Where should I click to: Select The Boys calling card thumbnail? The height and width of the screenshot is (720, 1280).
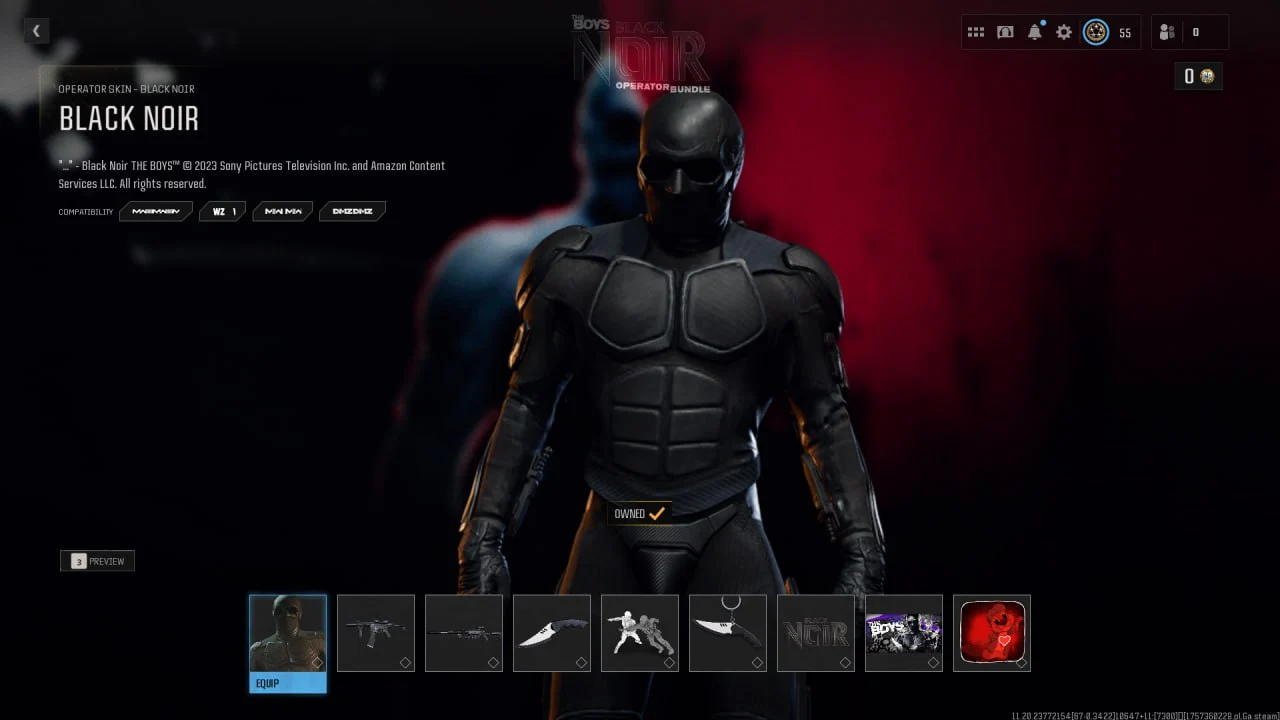(904, 633)
